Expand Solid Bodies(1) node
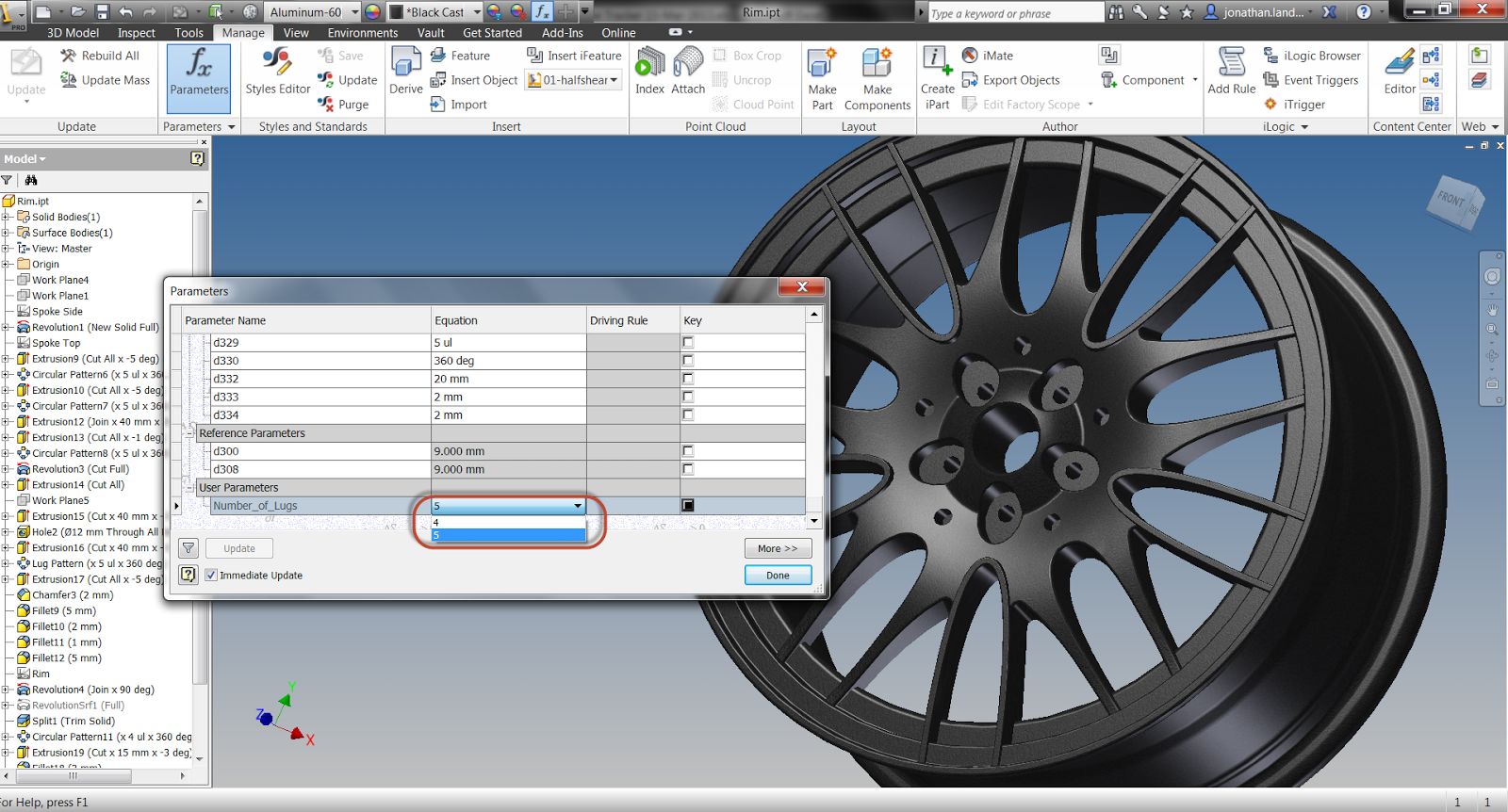1508x812 pixels. pos(6,217)
